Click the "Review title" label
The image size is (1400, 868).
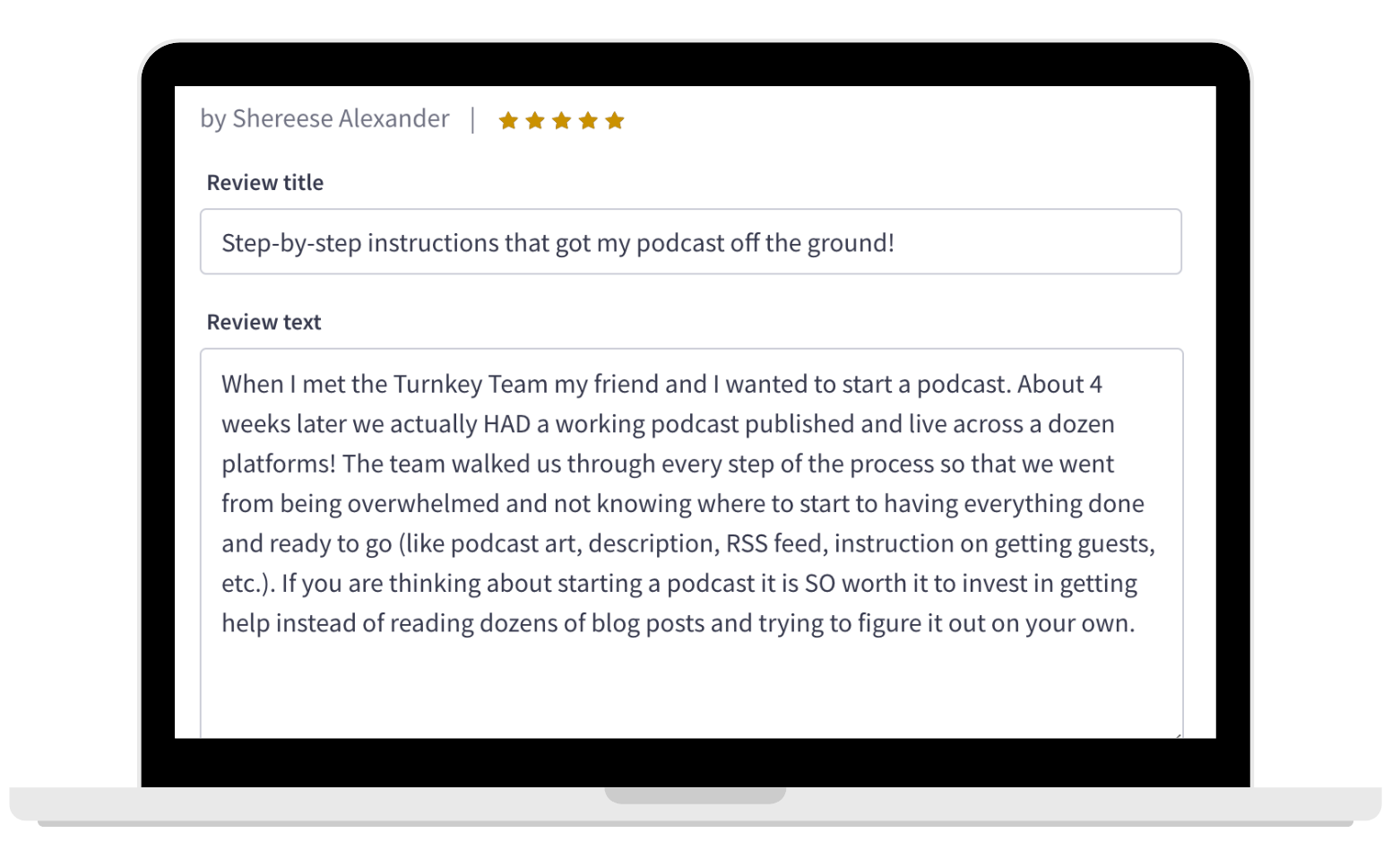point(264,182)
